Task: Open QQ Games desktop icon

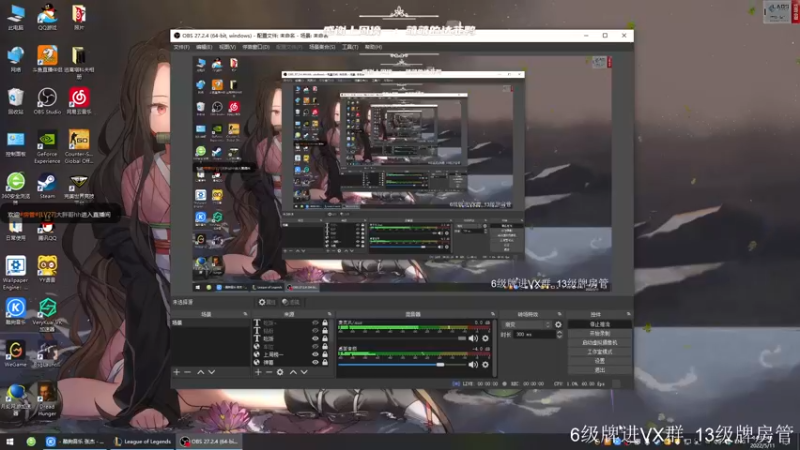Action: pos(47,17)
